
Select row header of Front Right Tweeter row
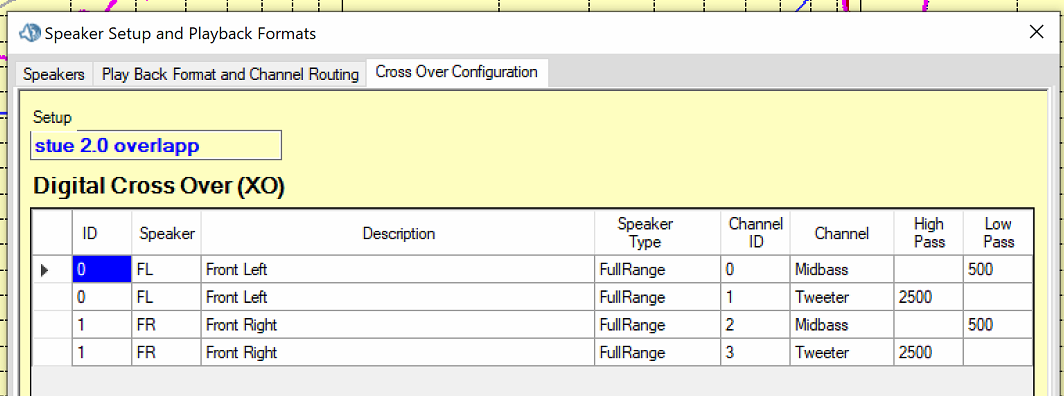[x=52, y=353]
